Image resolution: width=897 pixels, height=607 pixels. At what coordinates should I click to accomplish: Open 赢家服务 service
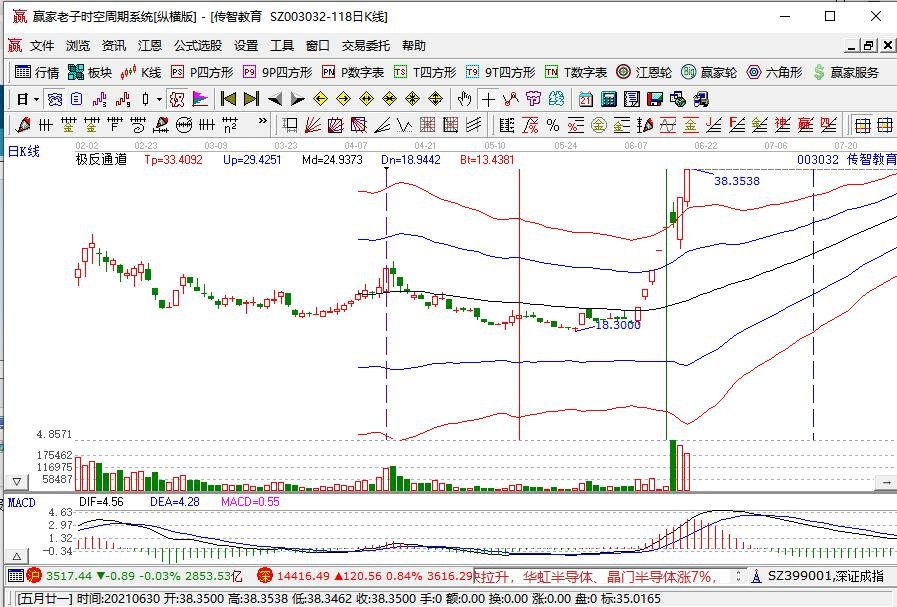[846, 72]
